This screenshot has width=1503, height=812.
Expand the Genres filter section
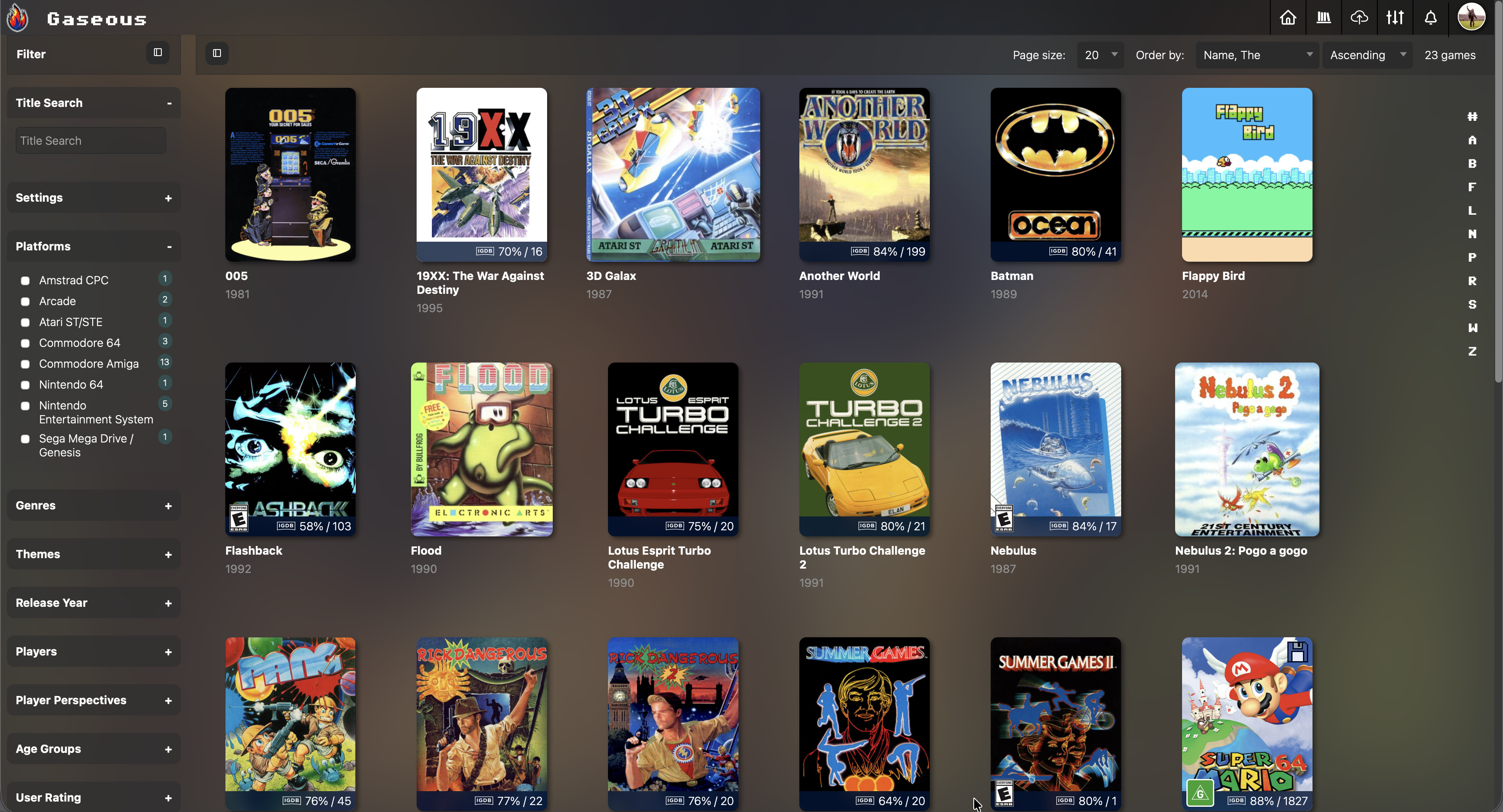168,506
